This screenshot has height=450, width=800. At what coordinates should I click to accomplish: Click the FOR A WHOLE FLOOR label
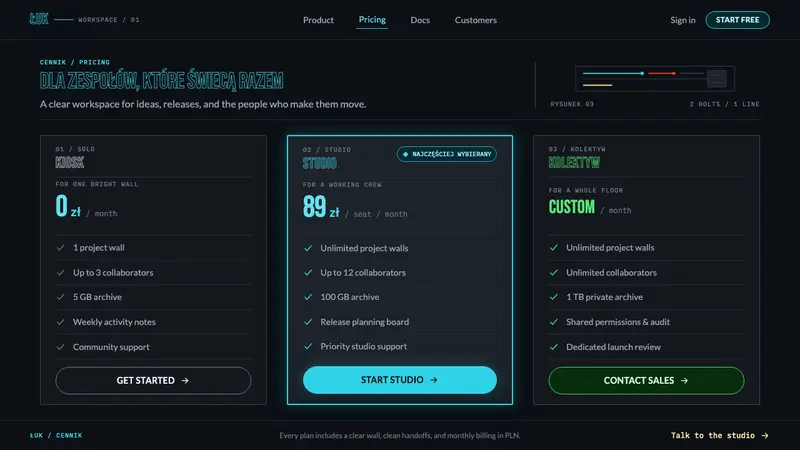(586, 190)
